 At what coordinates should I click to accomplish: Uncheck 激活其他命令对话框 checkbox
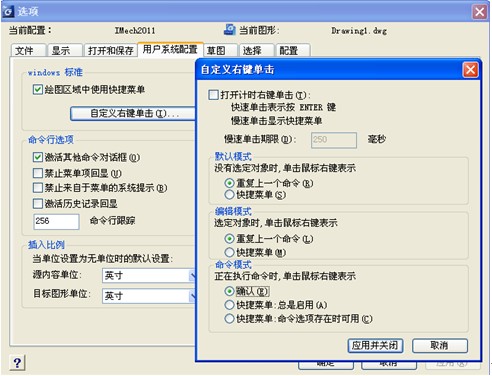[x=38, y=157]
